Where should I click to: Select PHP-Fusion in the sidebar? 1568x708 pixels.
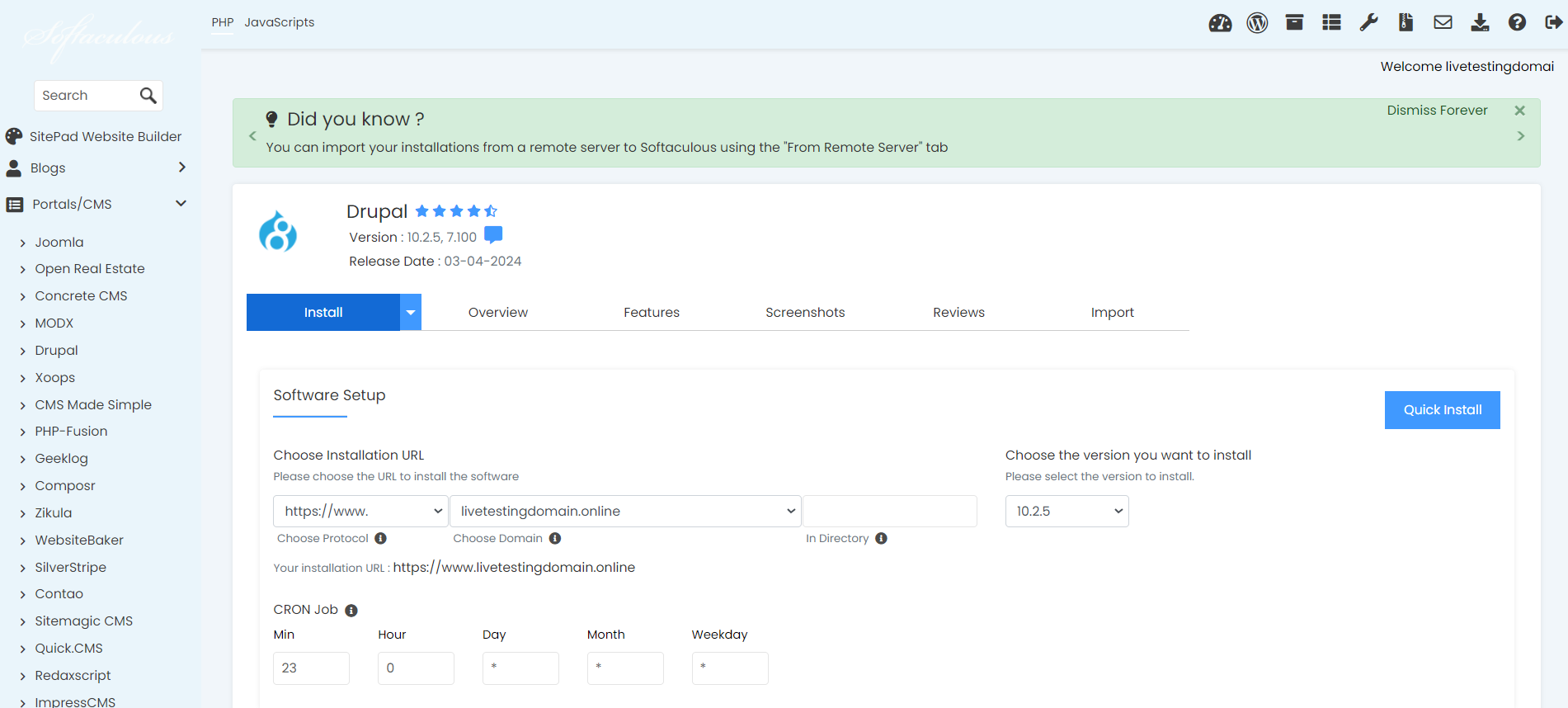pyautogui.click(x=71, y=432)
